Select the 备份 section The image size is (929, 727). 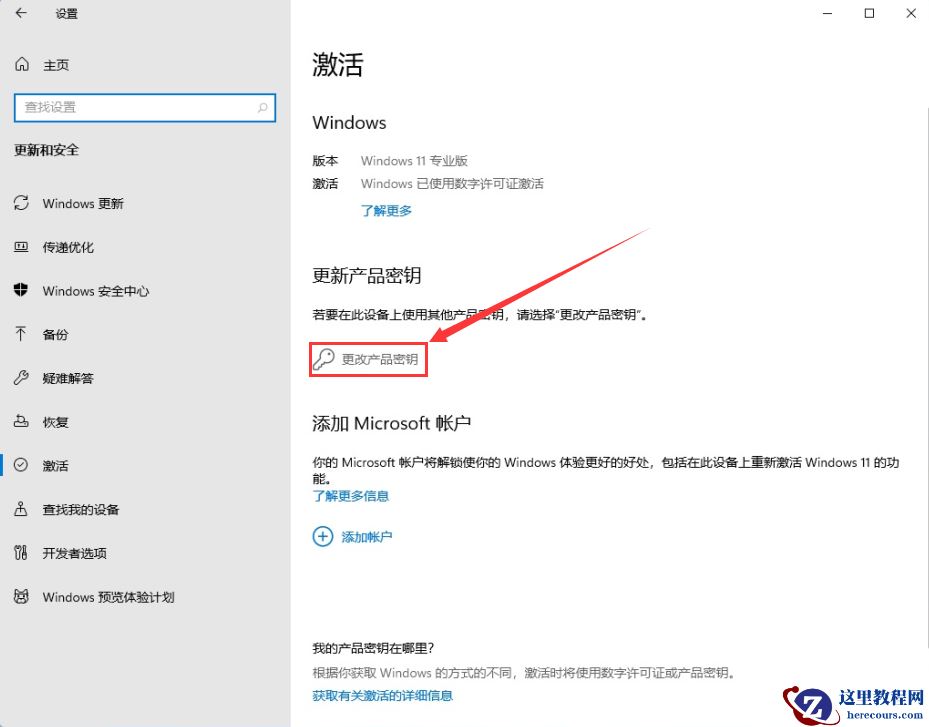point(57,334)
